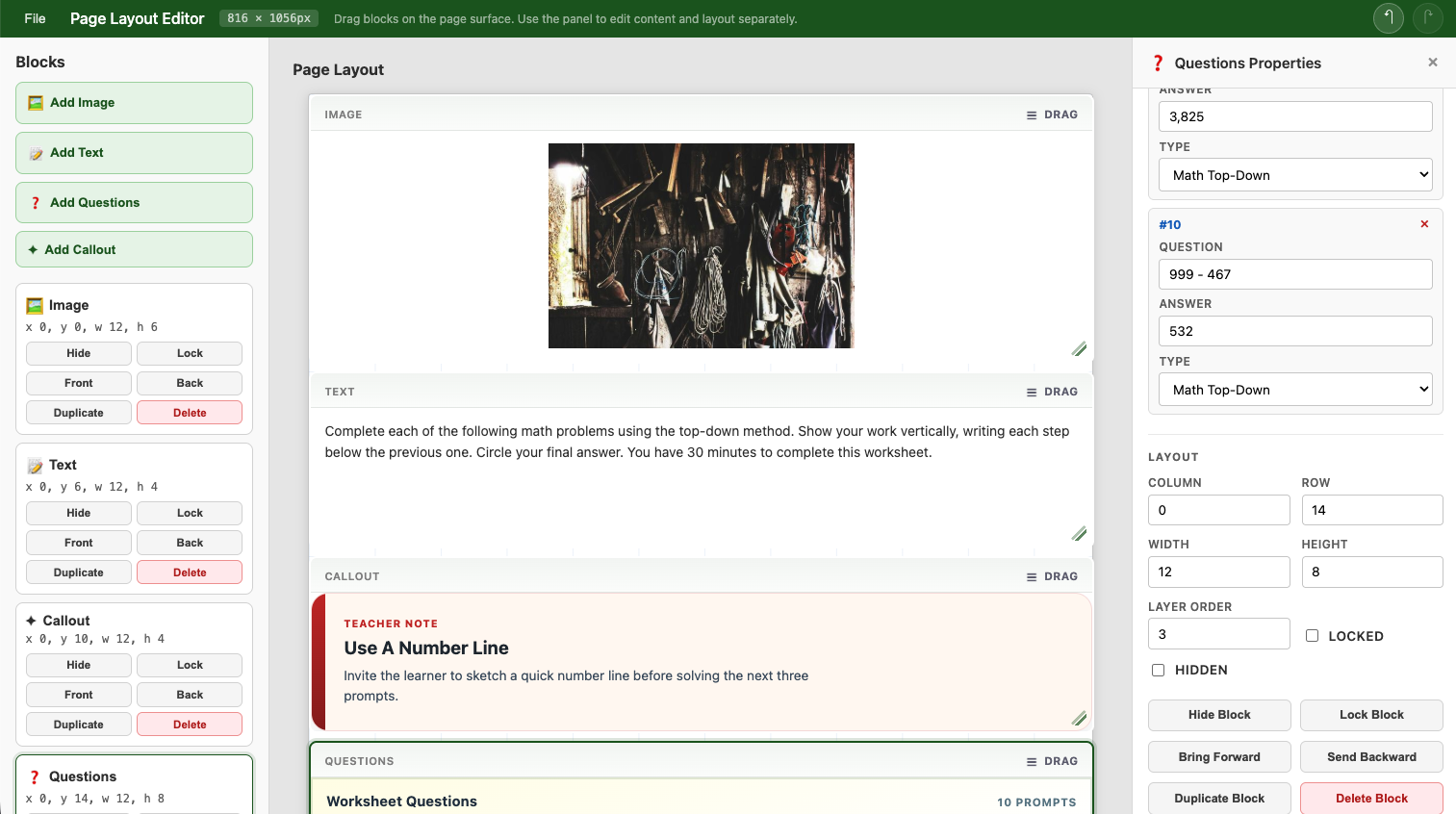
Task: Delete the selected block with Delete Block
Action: point(1370,798)
